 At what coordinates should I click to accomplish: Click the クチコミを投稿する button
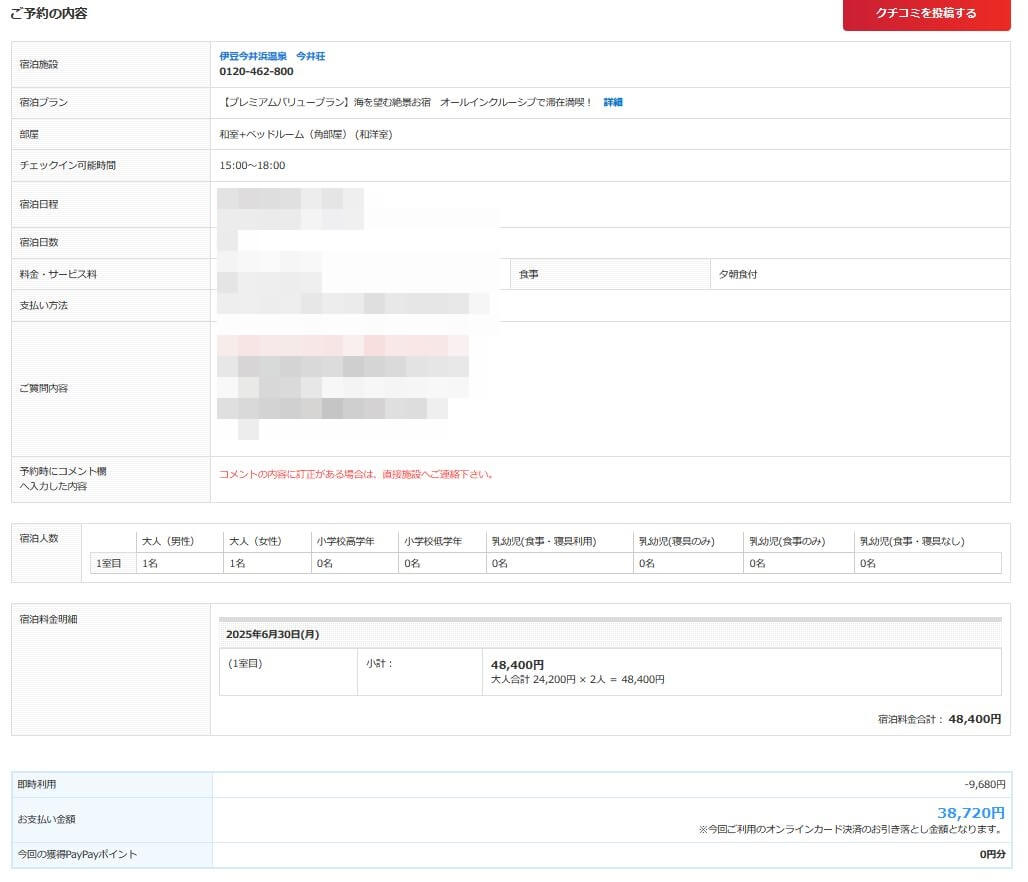click(926, 14)
